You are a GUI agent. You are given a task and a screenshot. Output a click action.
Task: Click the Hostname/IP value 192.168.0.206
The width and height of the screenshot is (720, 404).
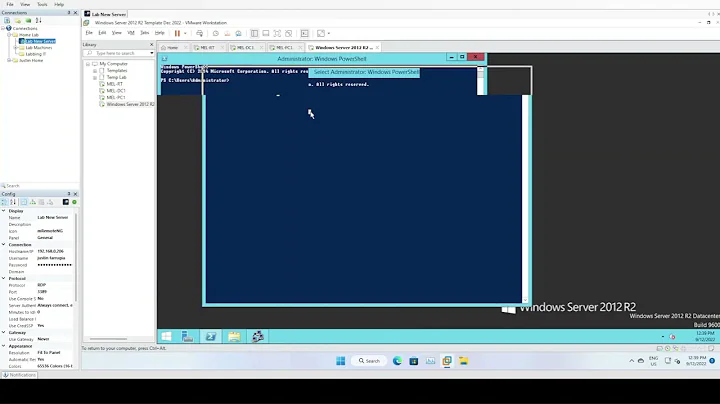(x=51, y=251)
